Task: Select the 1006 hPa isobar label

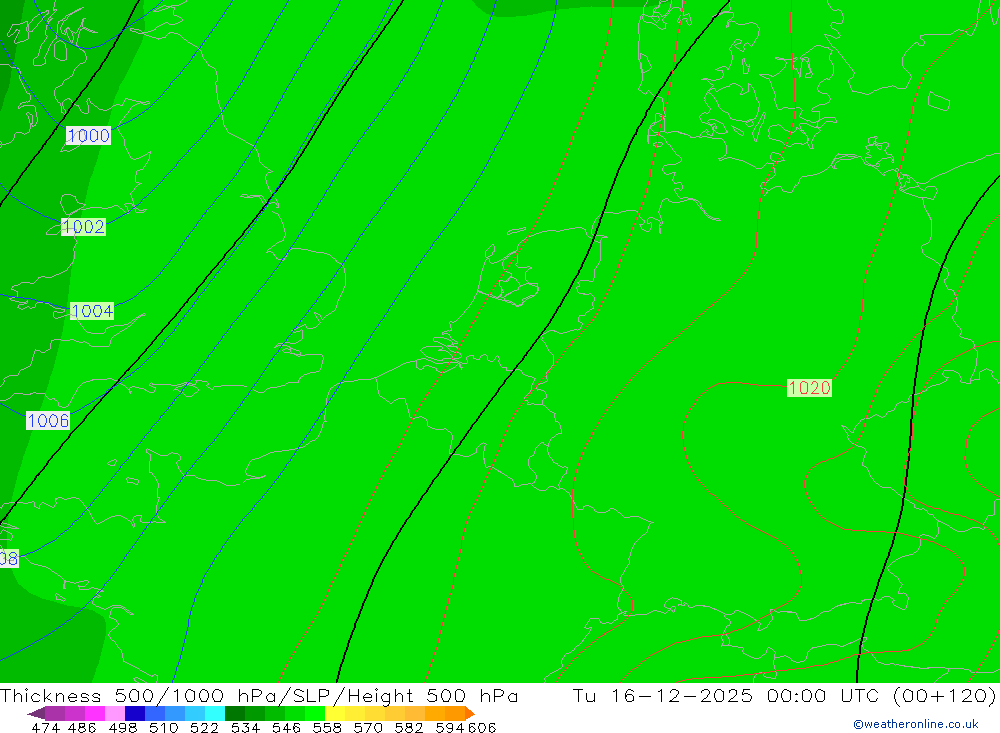Action: click(x=48, y=420)
